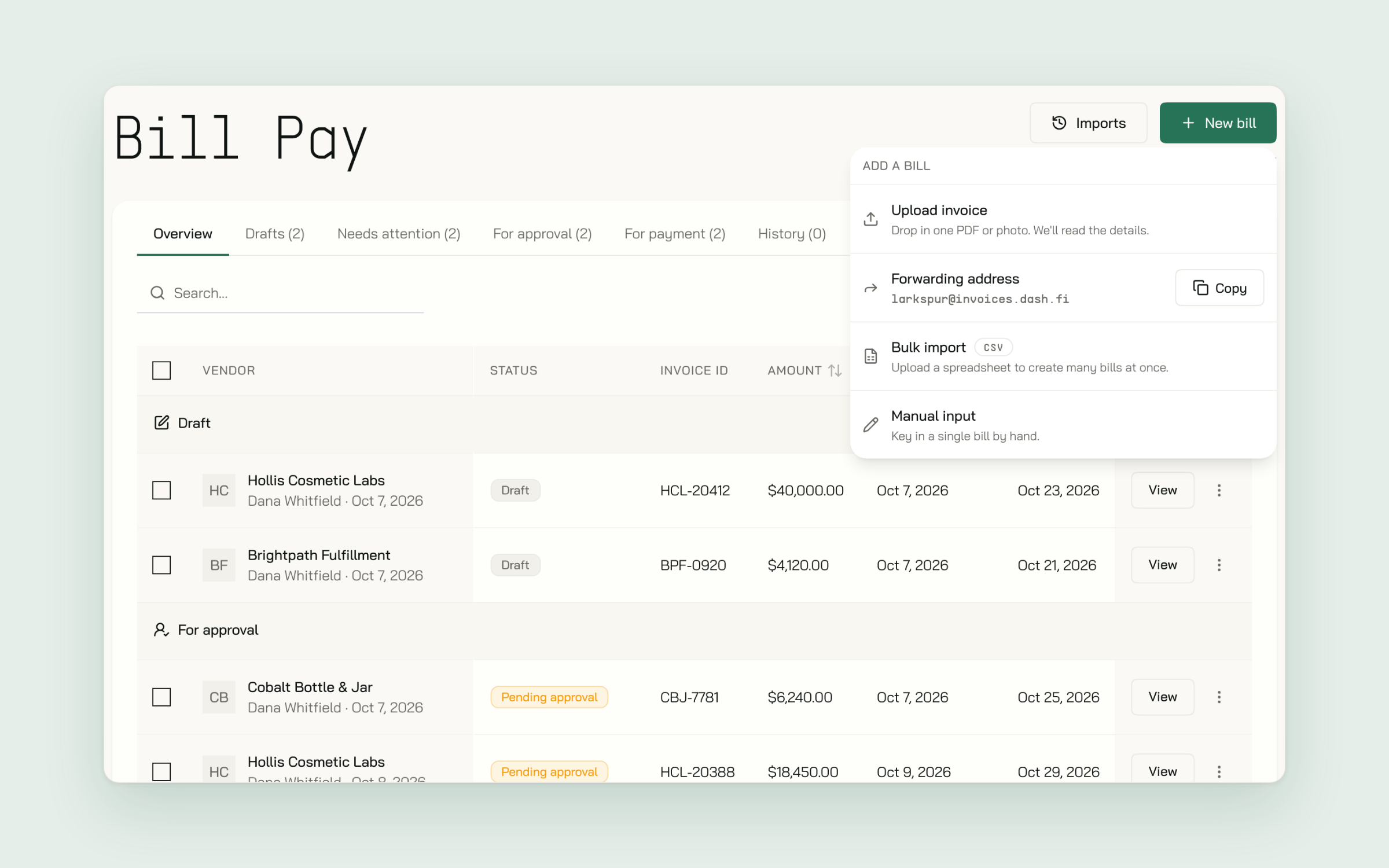
Task: Open the more menu for Brightpath Fulfillment row
Action: click(x=1219, y=565)
